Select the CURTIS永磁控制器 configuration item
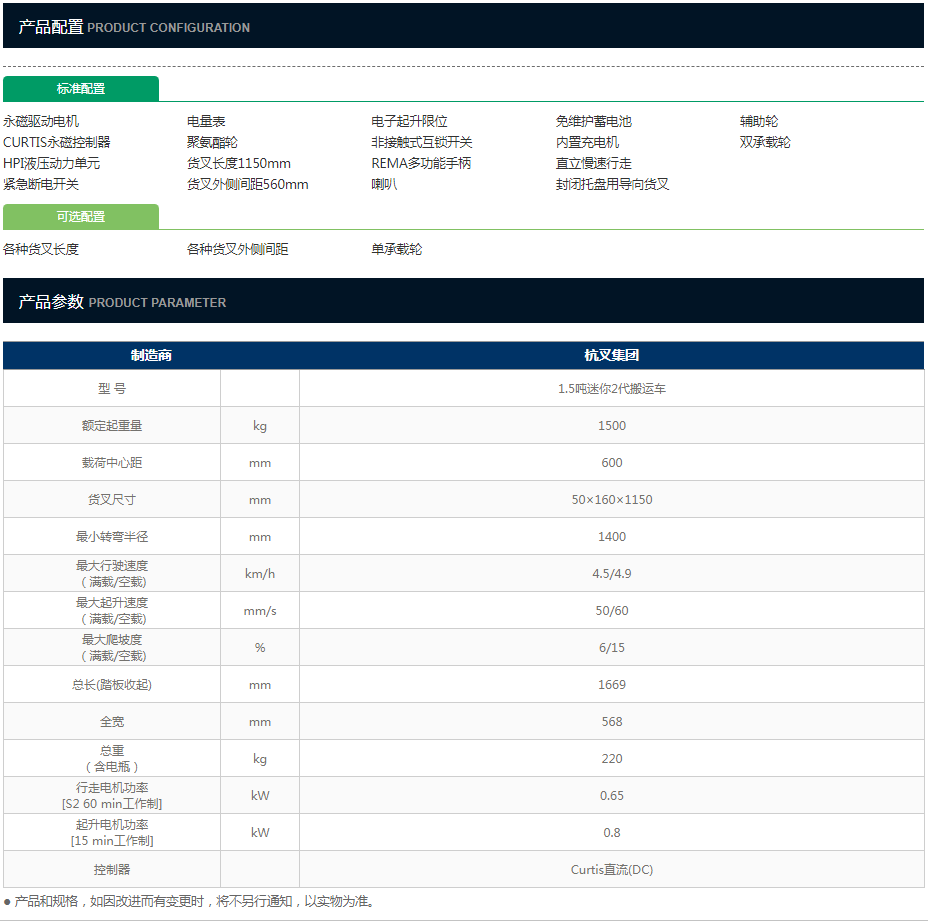The height and width of the screenshot is (921, 928). click(57, 142)
